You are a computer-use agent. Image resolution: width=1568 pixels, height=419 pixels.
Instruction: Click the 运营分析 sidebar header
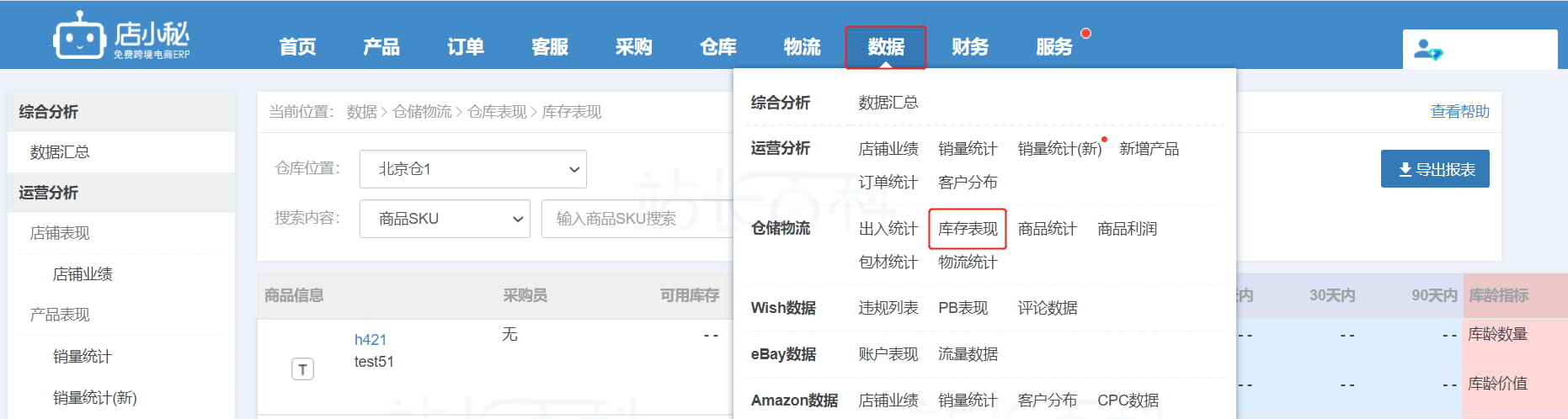(121, 193)
